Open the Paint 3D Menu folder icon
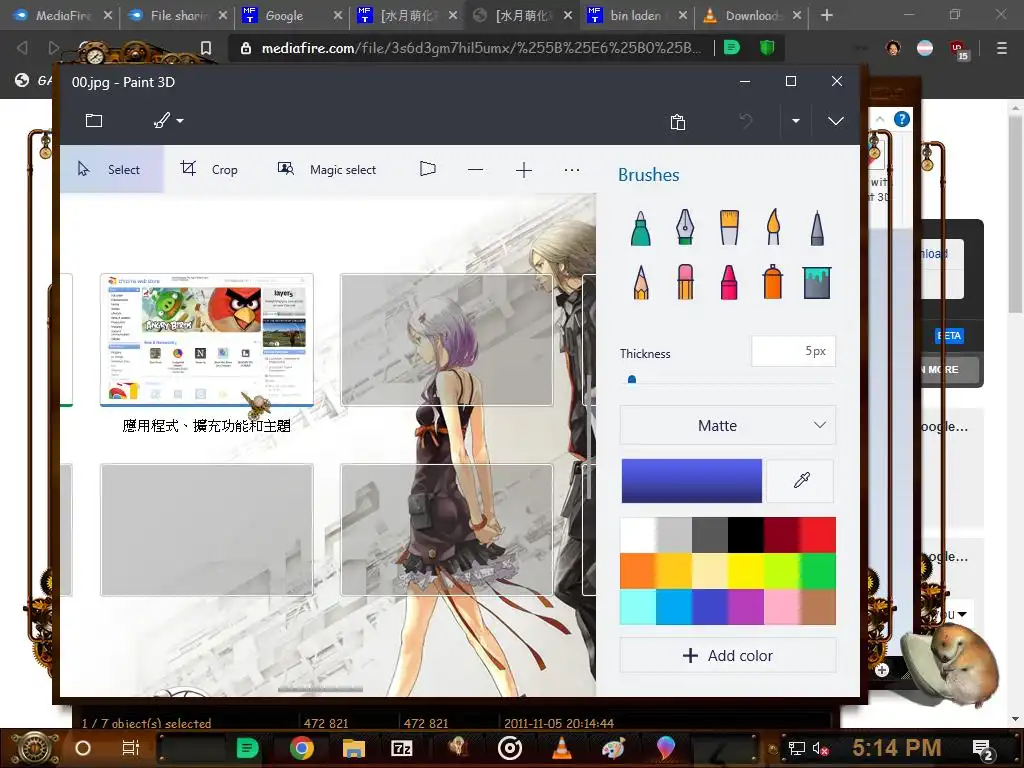The image size is (1024, 768). pyautogui.click(x=94, y=120)
